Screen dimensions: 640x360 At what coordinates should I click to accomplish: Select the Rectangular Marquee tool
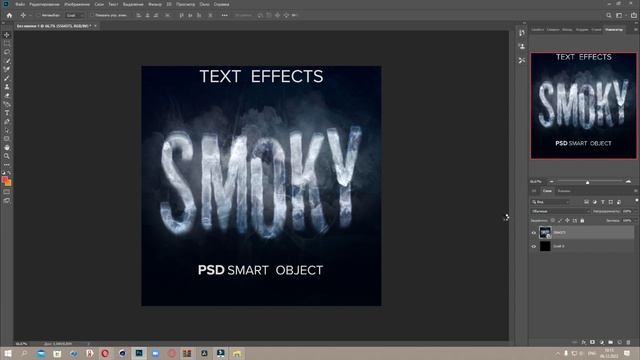click(7, 43)
